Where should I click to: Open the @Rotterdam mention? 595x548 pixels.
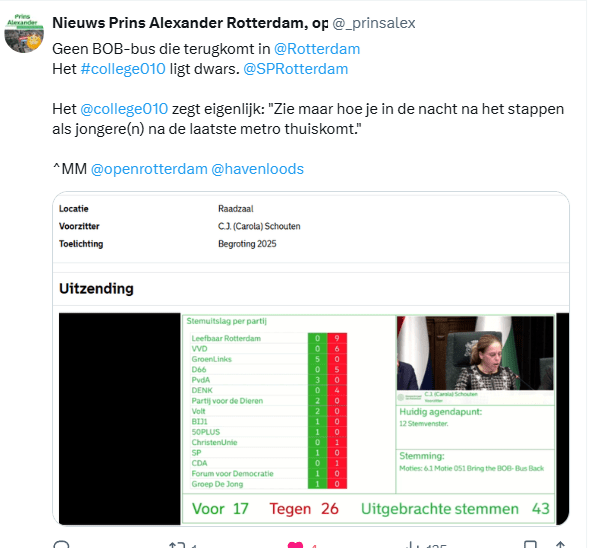click(317, 49)
